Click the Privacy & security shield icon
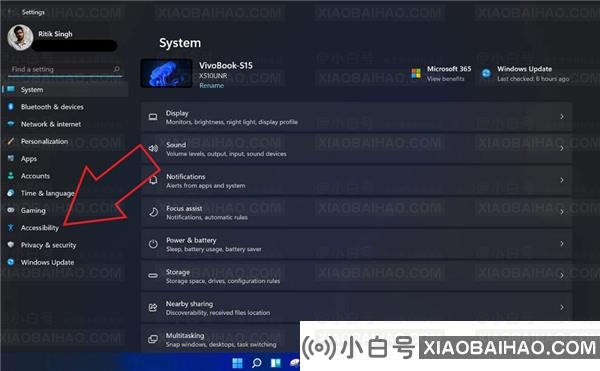Image resolution: width=600 pixels, height=371 pixels. pyautogui.click(x=11, y=245)
